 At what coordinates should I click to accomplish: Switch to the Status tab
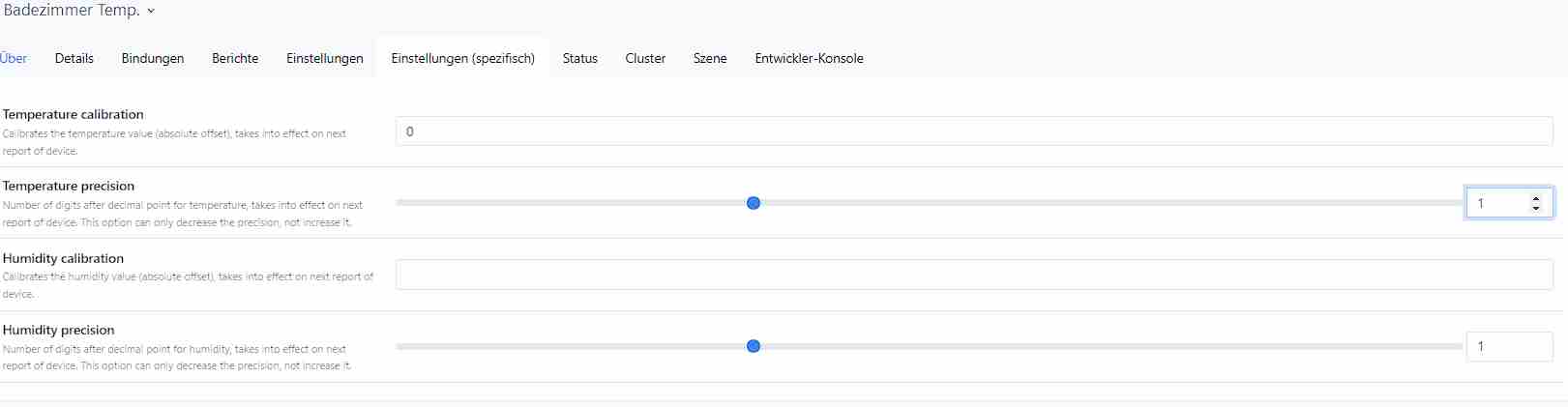coord(580,58)
